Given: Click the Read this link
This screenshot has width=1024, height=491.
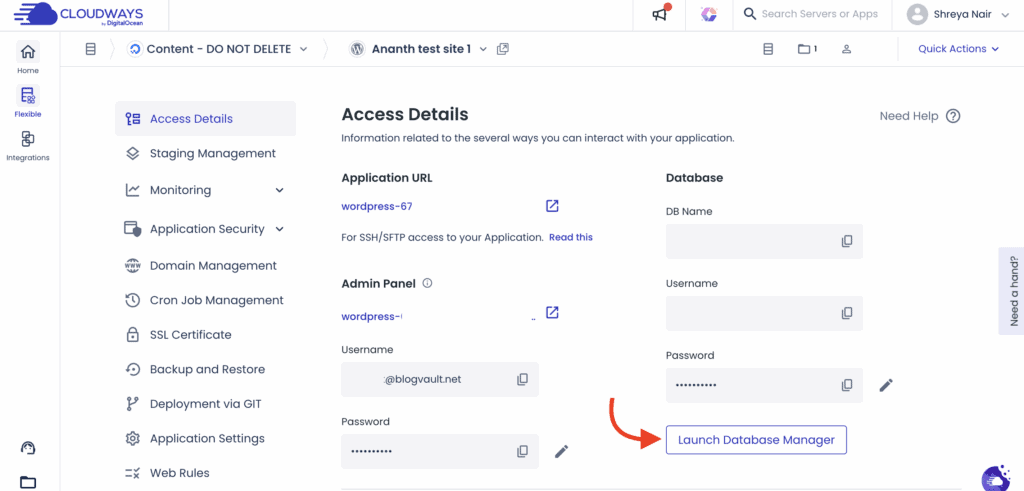Looking at the screenshot, I should [571, 237].
